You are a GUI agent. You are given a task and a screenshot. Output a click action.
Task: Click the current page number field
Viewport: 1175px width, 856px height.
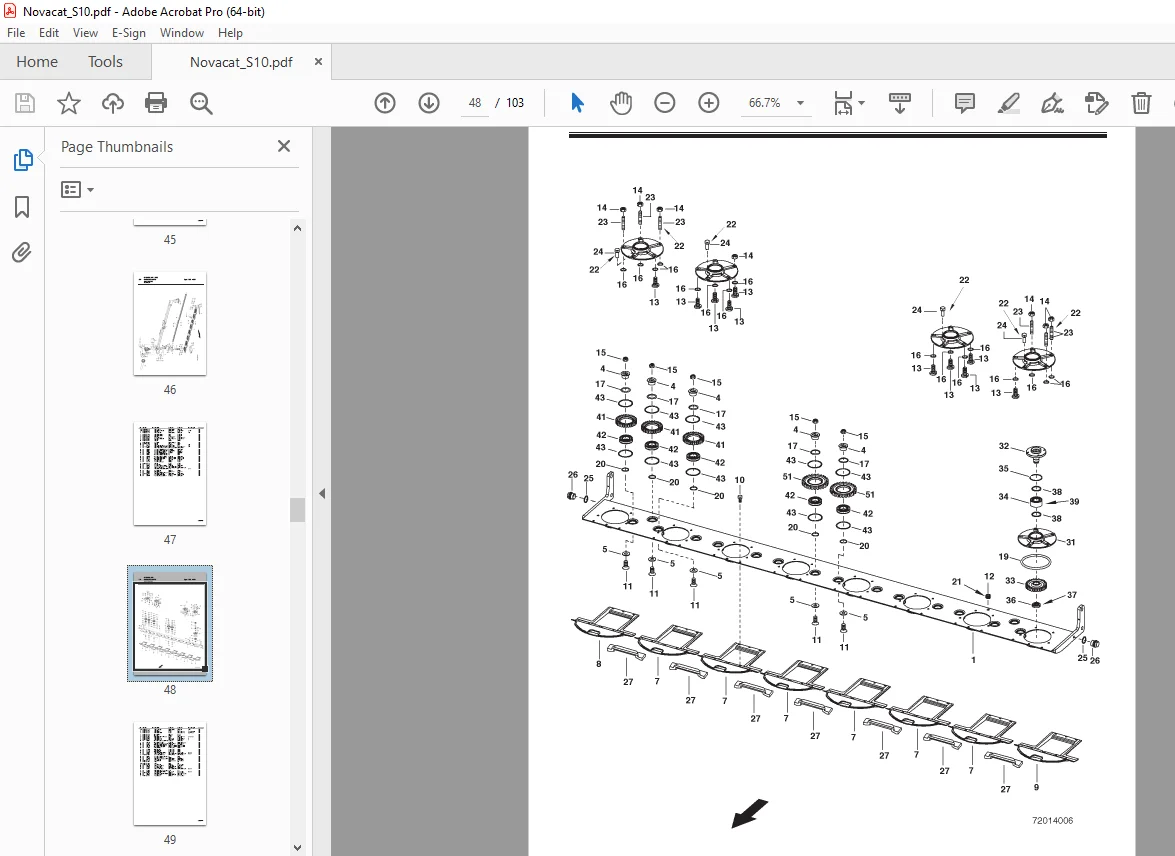click(474, 103)
